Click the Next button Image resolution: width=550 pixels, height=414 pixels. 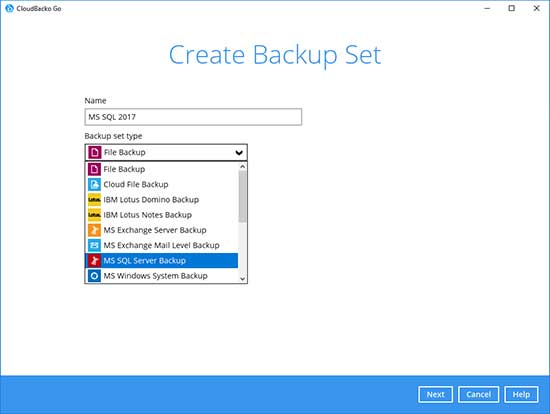pos(435,395)
